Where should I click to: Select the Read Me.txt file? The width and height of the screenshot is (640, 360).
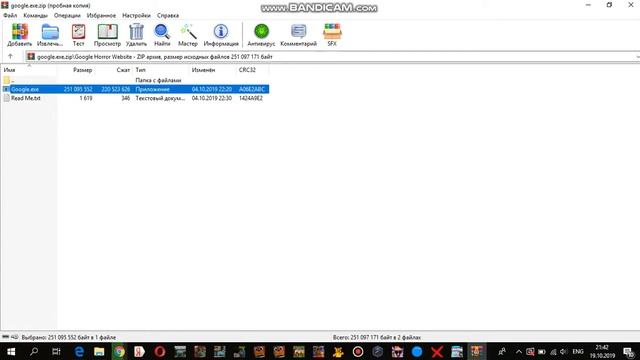tap(25, 98)
